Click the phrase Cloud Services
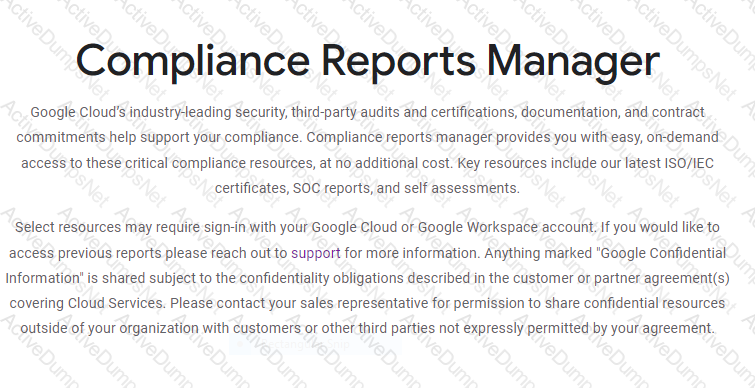Viewport: 755px width, 388px height. pyautogui.click(x=117, y=303)
